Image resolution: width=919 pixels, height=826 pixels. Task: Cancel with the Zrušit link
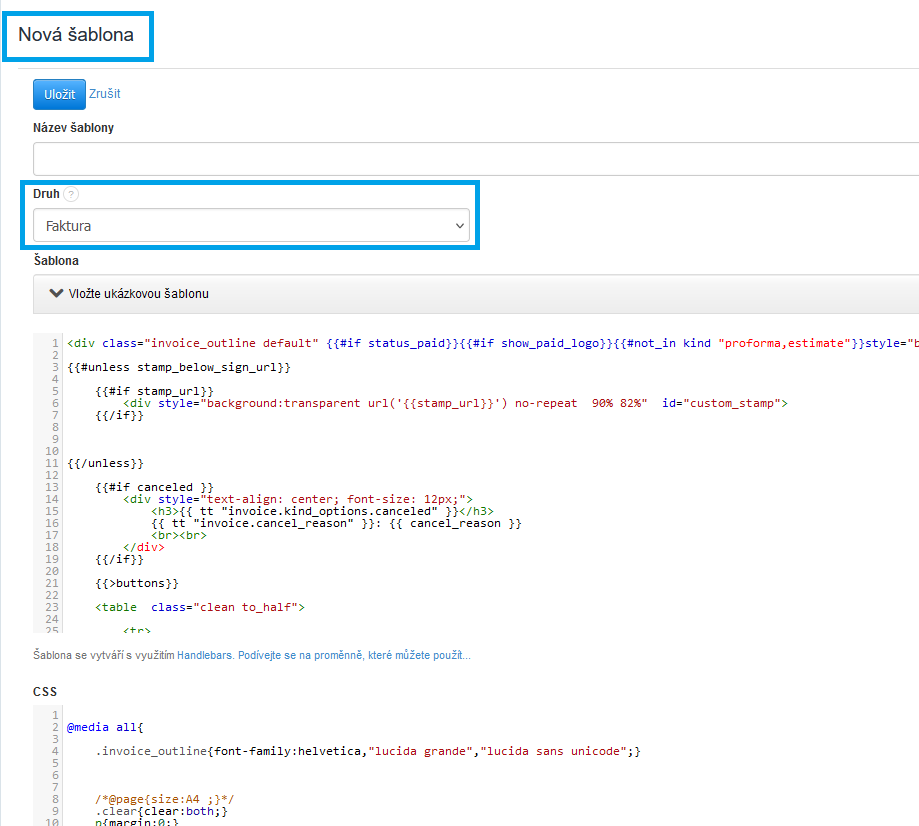105,94
